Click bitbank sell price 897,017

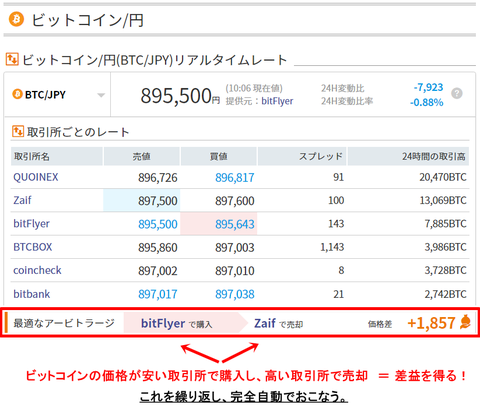158,294
